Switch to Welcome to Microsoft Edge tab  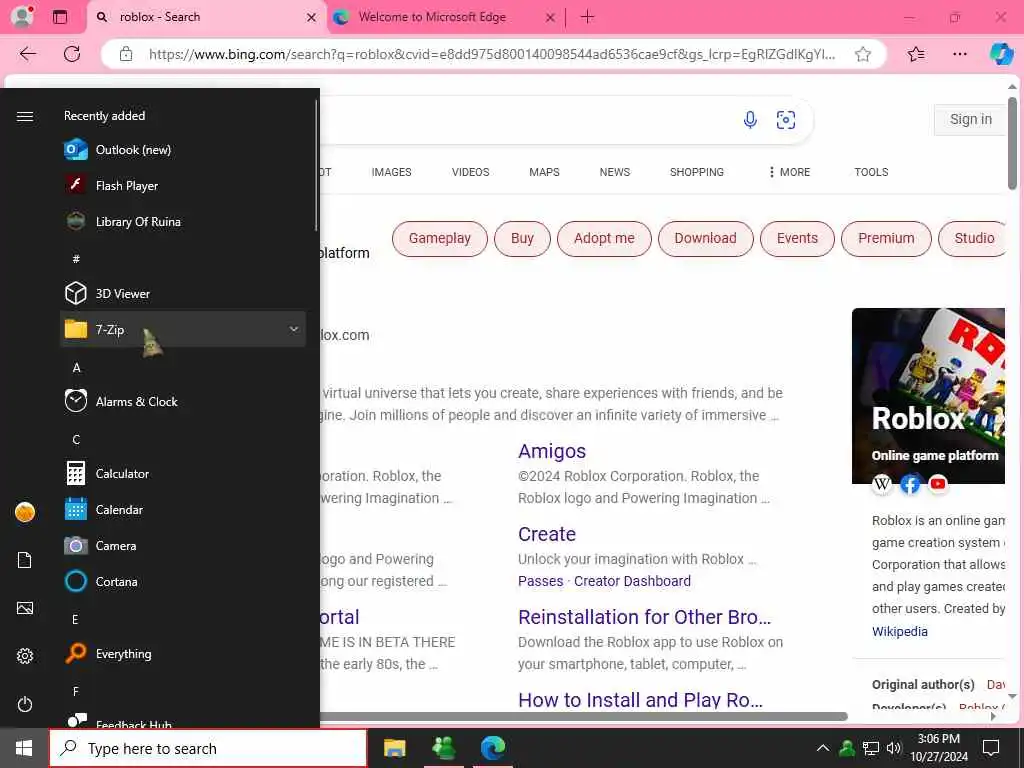[x=444, y=17]
